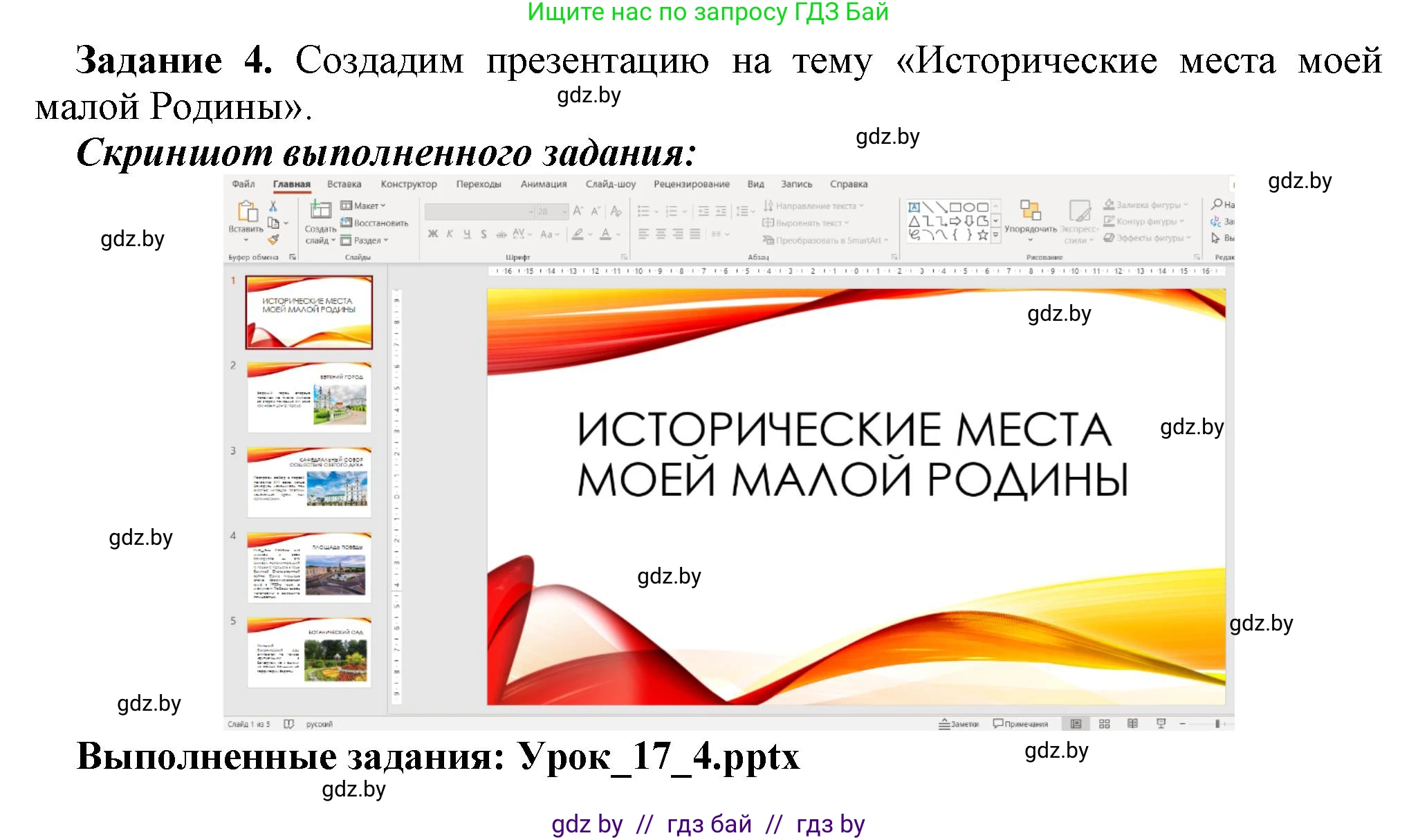Image resolution: width=1418 pixels, height=840 pixels.
Task: Open the Слайд-шоу ribbon tab
Action: [610, 184]
